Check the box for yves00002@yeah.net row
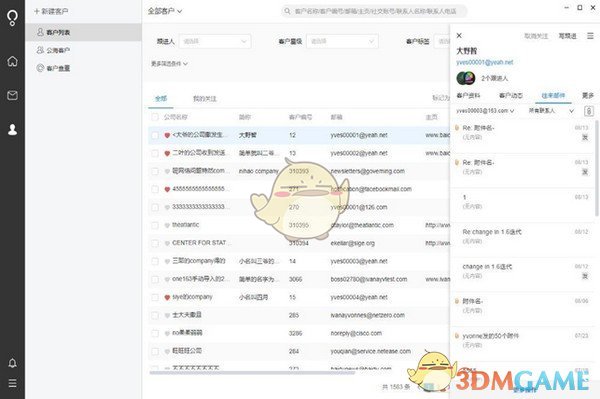Viewport: 600px width, 399px height. (155, 153)
